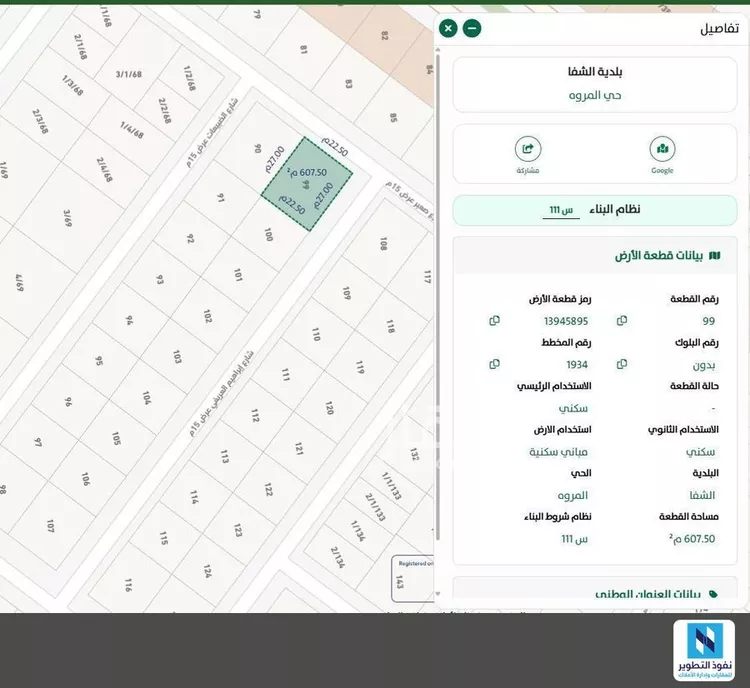
Task: Copy the block number value بدون
Action: pos(622,365)
